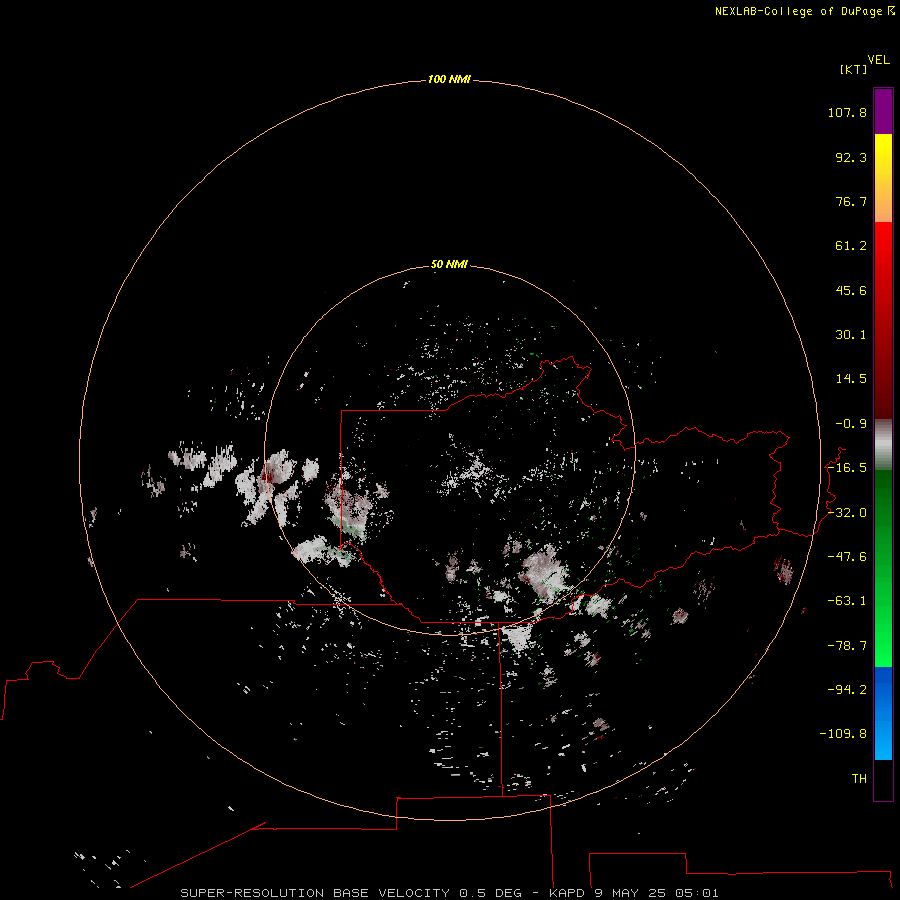Viewport: 900px width, 900px height.
Task: Click the yellow-orange segment of the color bar
Action: (x=883, y=178)
